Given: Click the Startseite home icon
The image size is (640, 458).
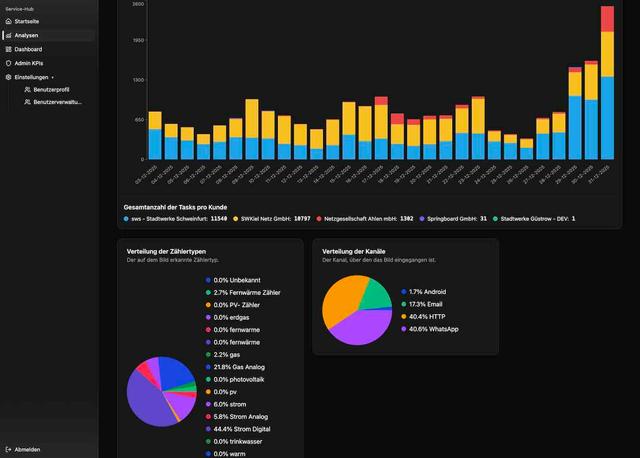Looking at the screenshot, I should pyautogui.click(x=9, y=21).
